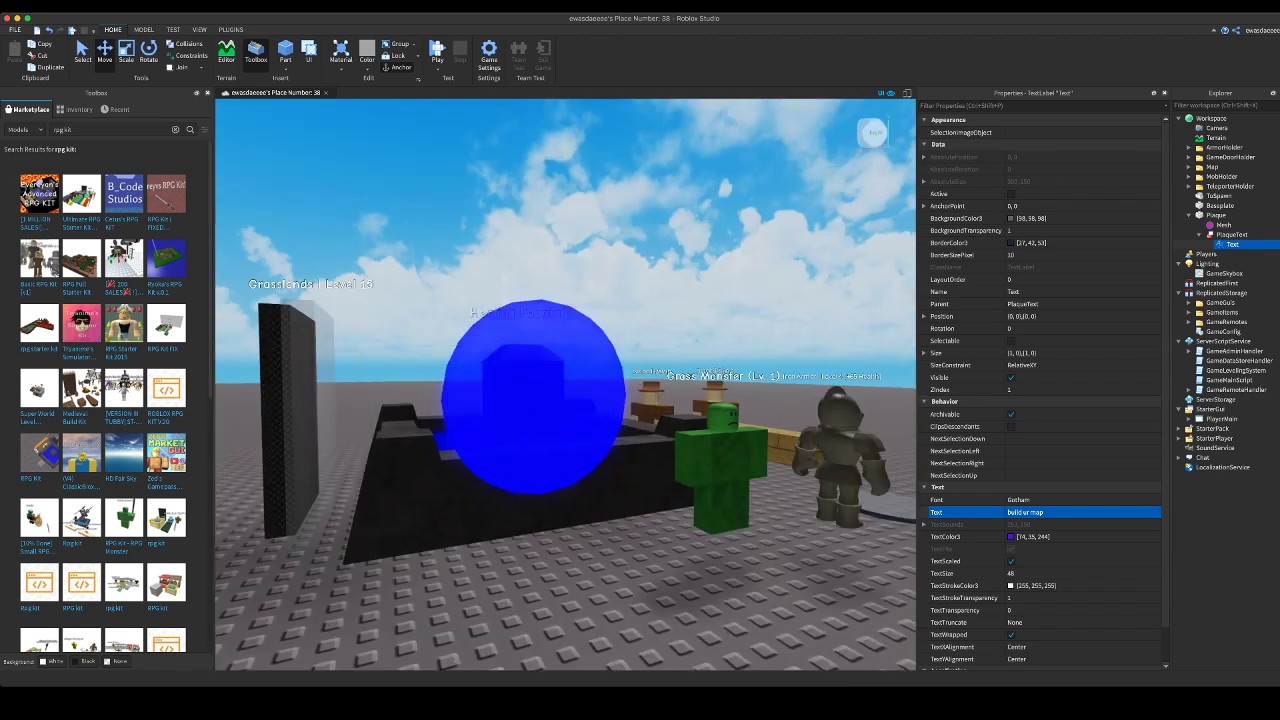Enable ClipsDescendants checkbox
Image resolution: width=1280 pixels, height=720 pixels.
click(x=1011, y=427)
